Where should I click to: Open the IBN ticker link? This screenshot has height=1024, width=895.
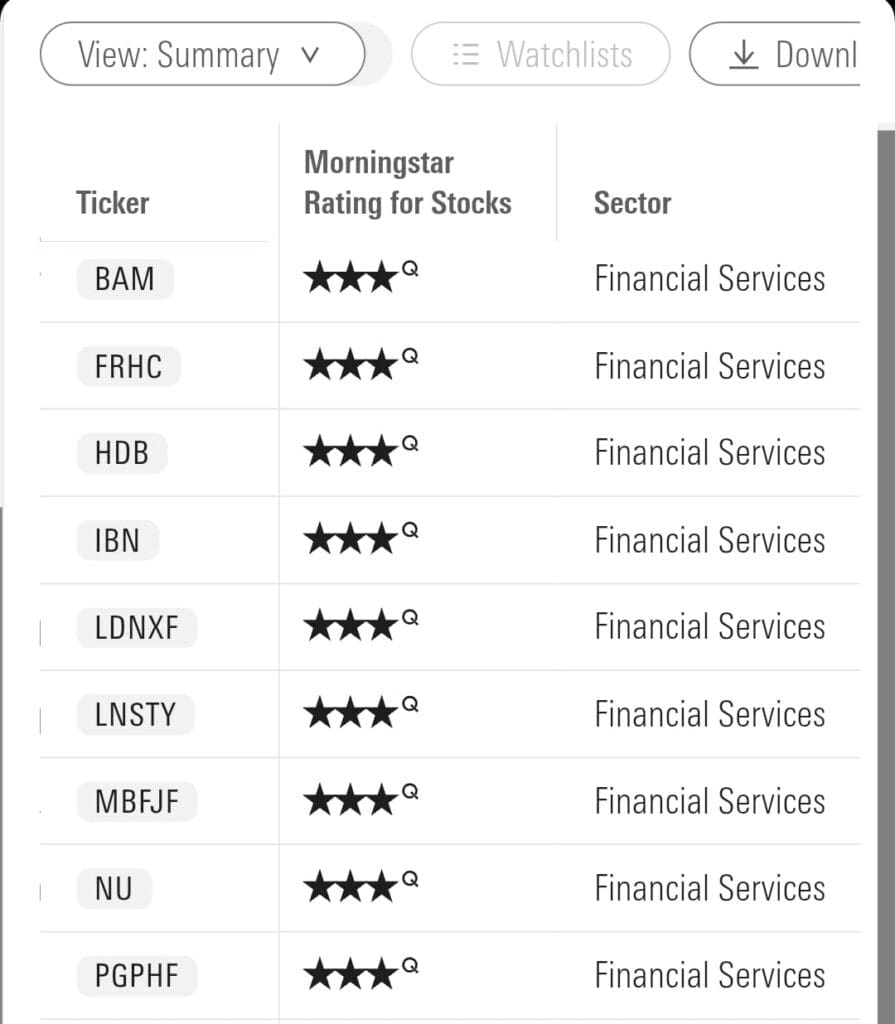[117, 540]
